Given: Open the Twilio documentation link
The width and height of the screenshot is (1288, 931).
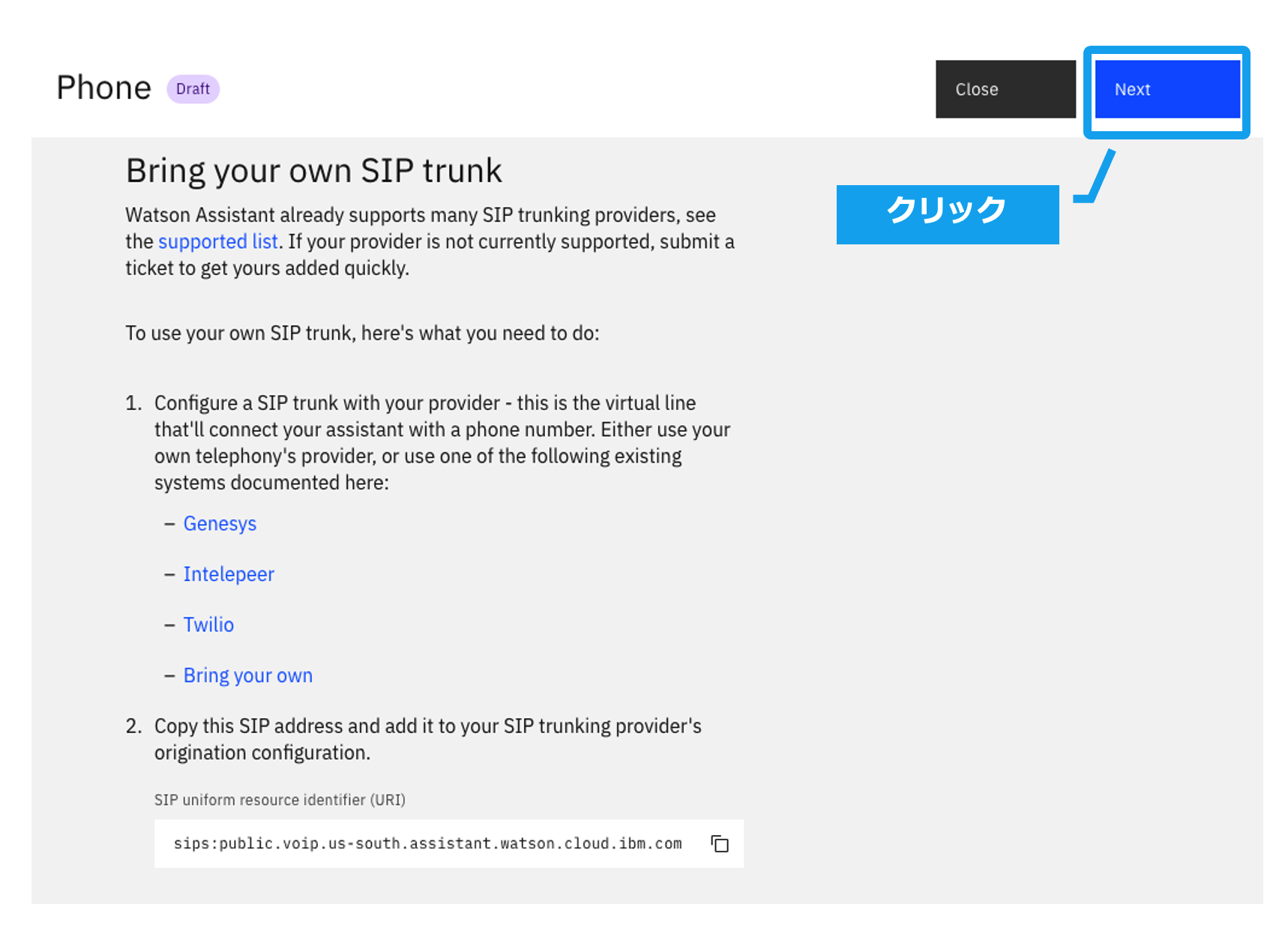Looking at the screenshot, I should pyautogui.click(x=208, y=624).
